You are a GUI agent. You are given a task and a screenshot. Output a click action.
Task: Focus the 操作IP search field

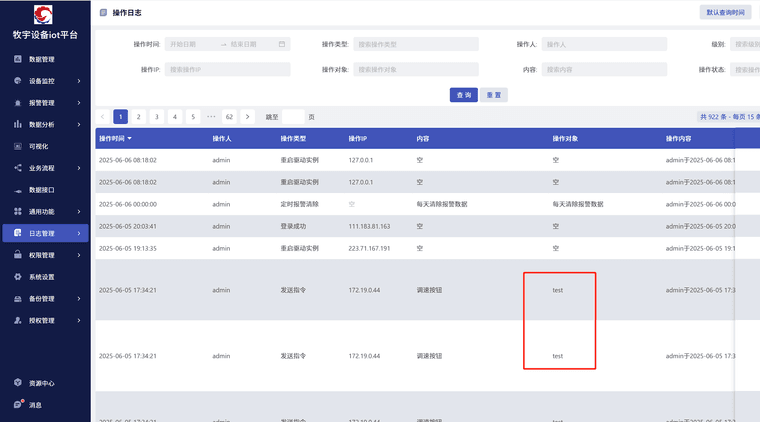coord(227,69)
